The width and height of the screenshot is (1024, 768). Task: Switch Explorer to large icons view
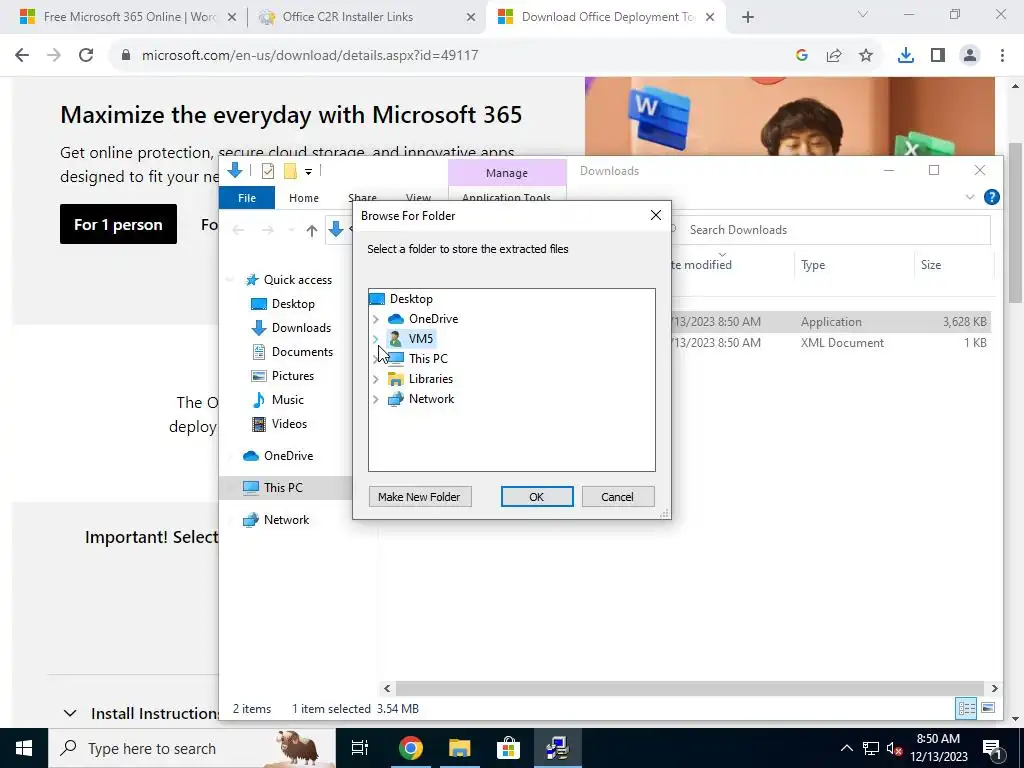(988, 708)
